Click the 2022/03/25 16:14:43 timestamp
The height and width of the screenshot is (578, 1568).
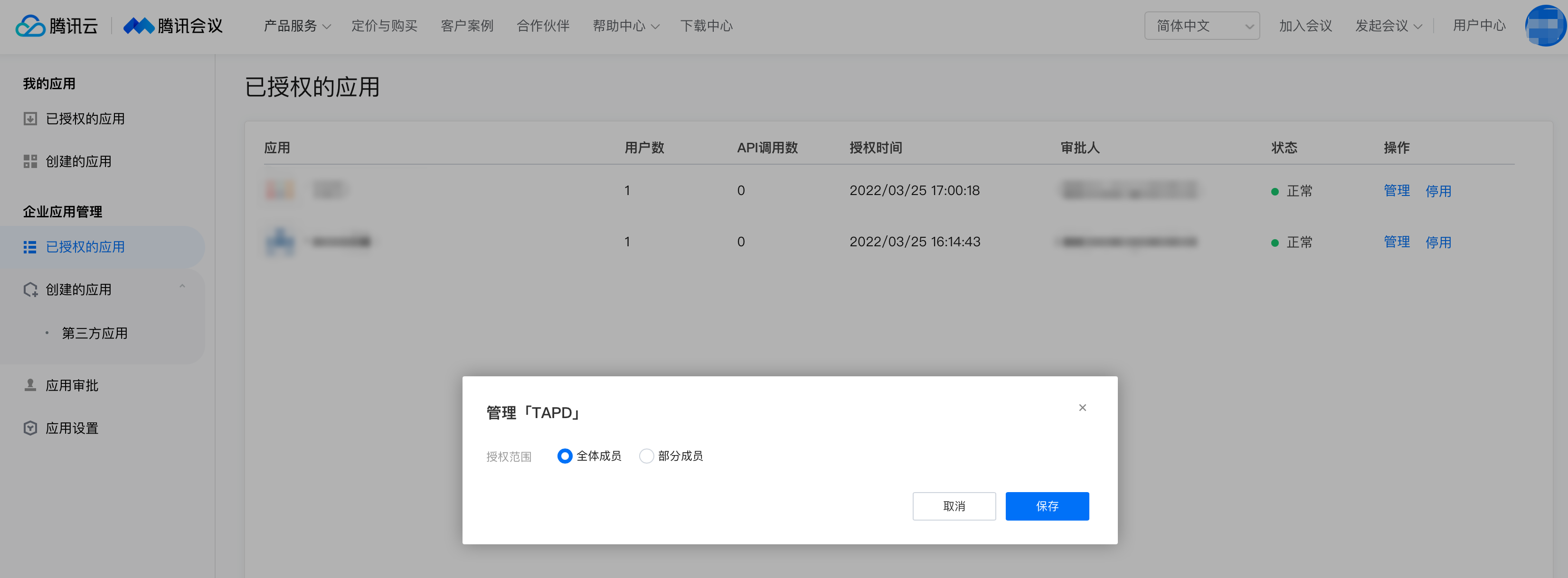915,242
